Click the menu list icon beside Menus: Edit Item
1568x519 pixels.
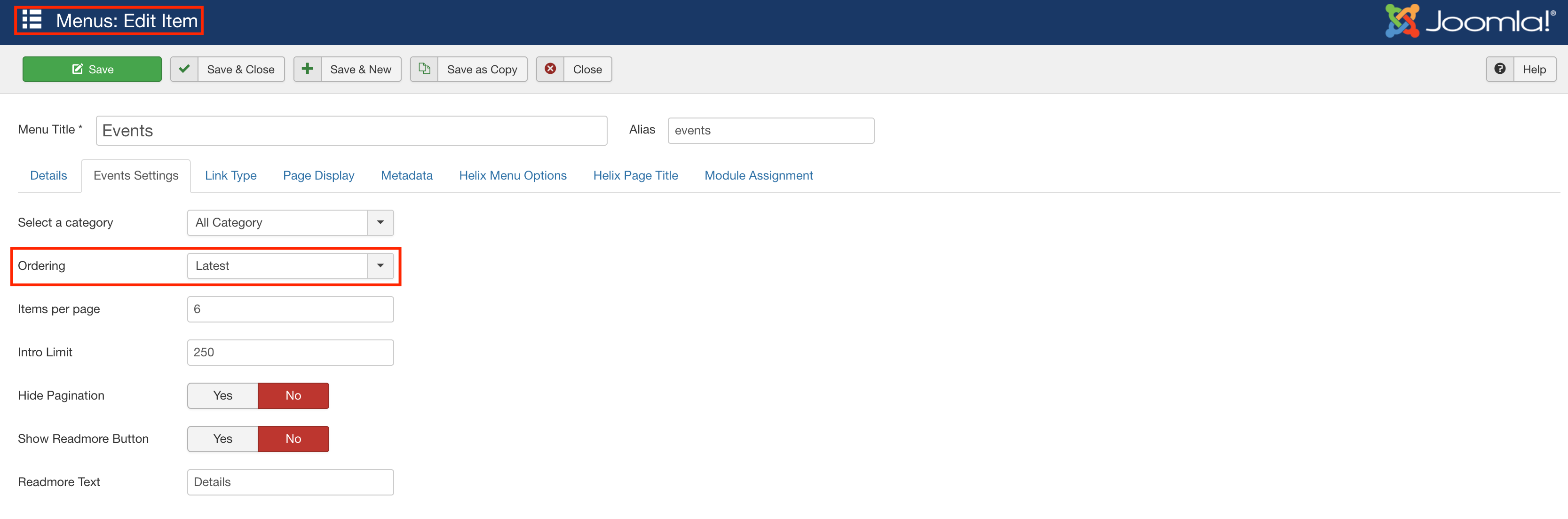coord(32,20)
